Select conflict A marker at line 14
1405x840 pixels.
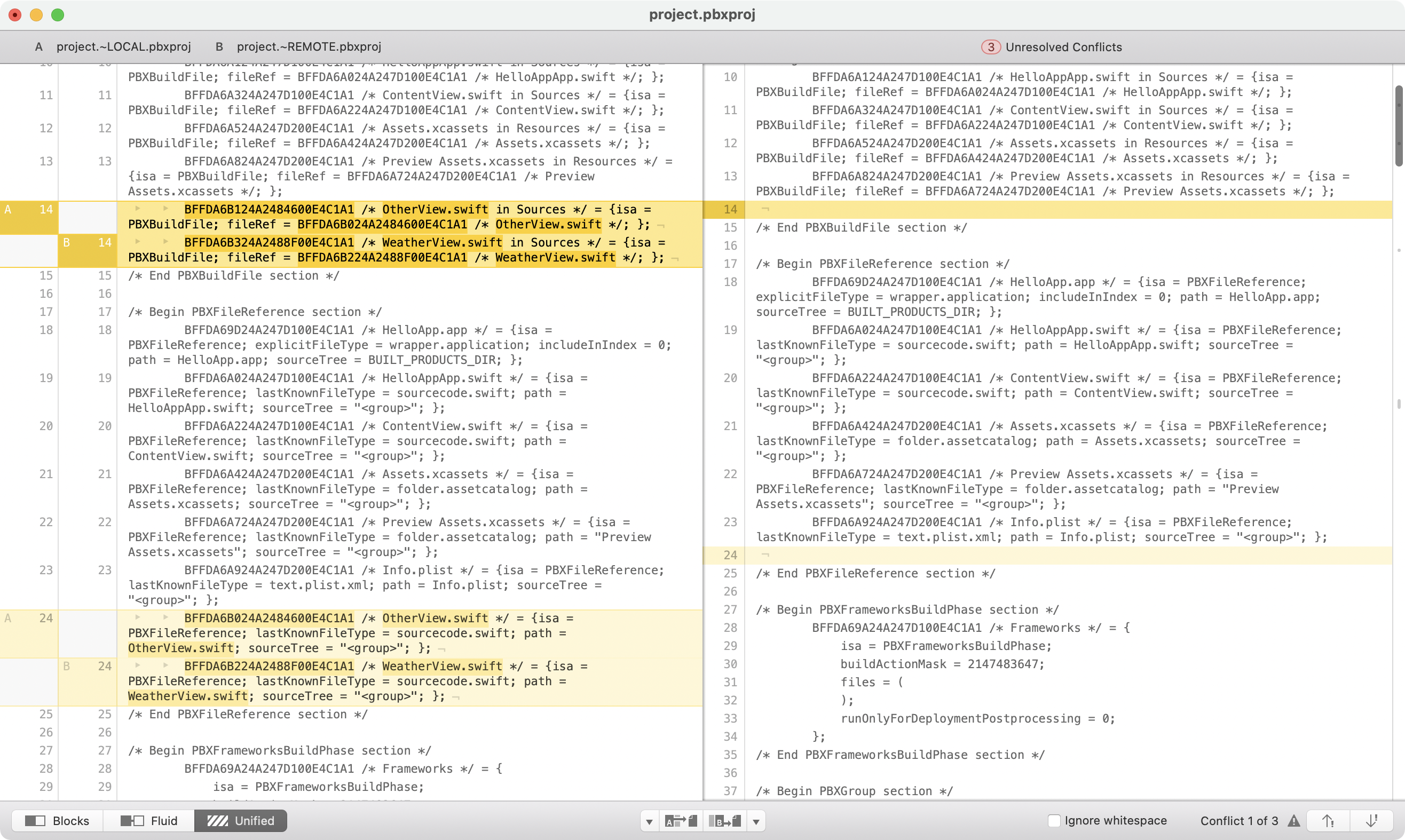click(29, 217)
